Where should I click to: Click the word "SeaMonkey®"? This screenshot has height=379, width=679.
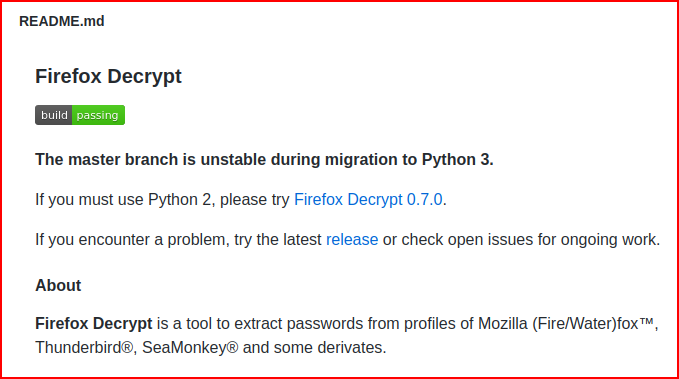tap(190, 347)
